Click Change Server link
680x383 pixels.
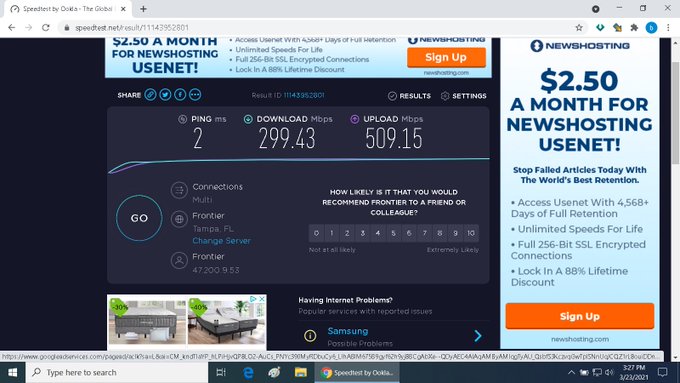pyautogui.click(x=221, y=241)
